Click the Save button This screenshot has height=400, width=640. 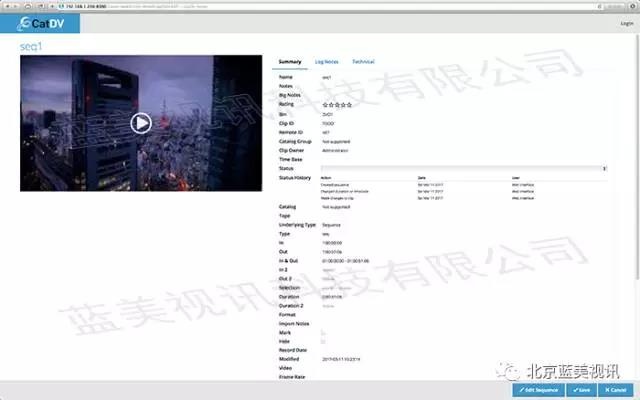point(581,390)
